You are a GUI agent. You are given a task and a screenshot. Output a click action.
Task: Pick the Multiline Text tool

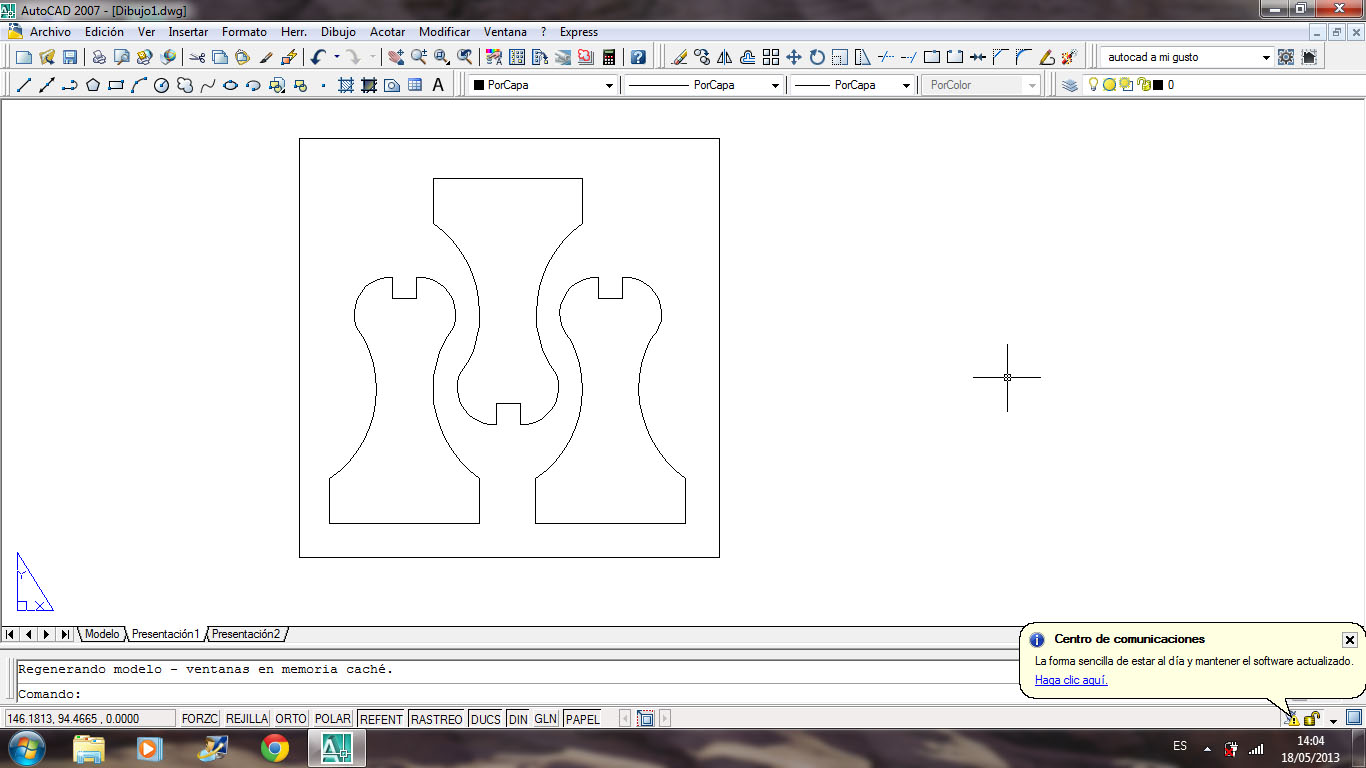438,85
